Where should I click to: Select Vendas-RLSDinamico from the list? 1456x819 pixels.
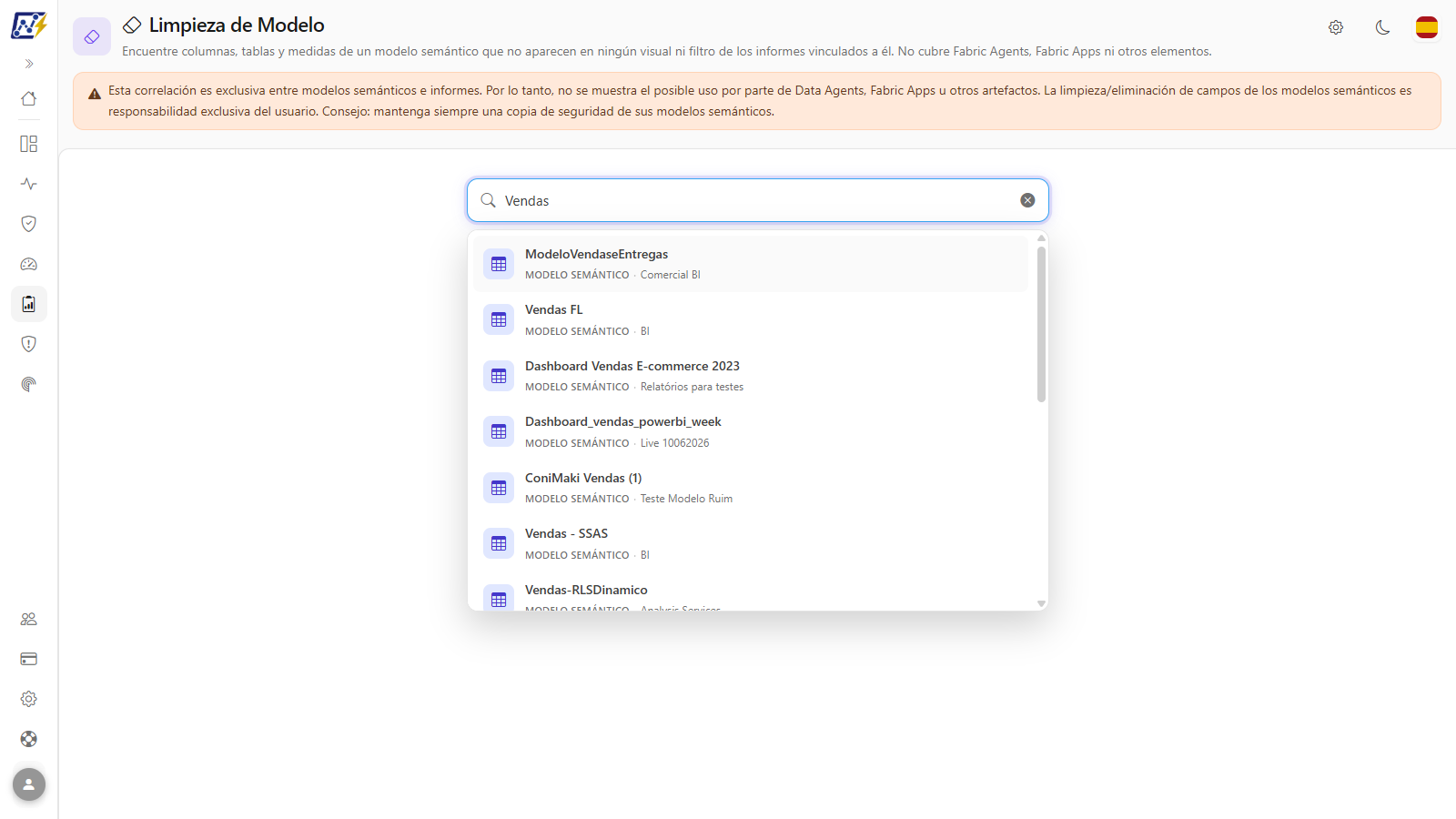click(751, 592)
